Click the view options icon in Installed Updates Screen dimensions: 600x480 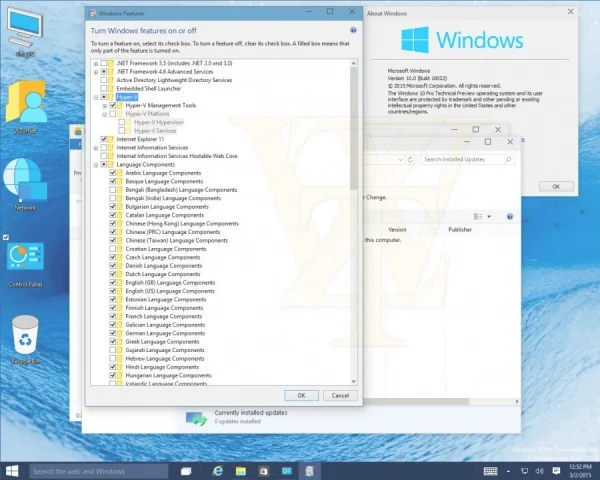click(478, 217)
